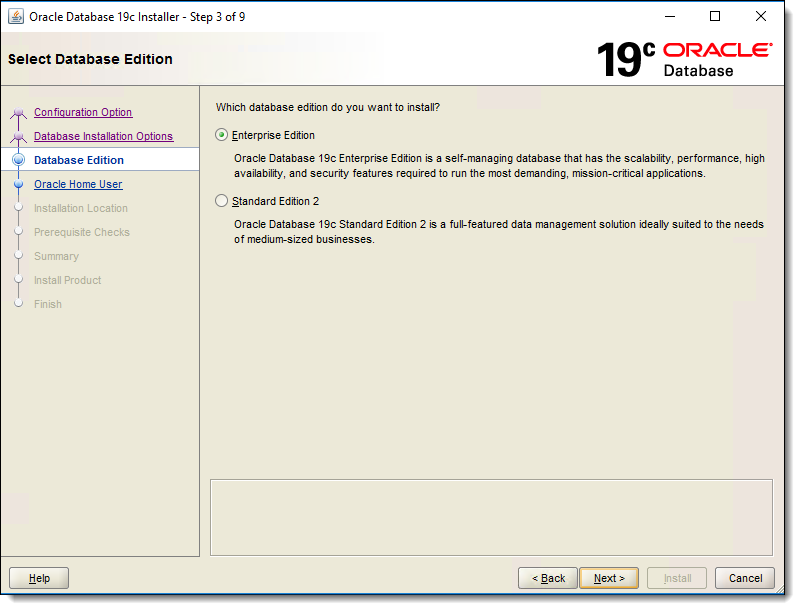The width and height of the screenshot is (800, 610).
Task: Click the Oracle Database logo in the banner
Action: tap(717, 60)
